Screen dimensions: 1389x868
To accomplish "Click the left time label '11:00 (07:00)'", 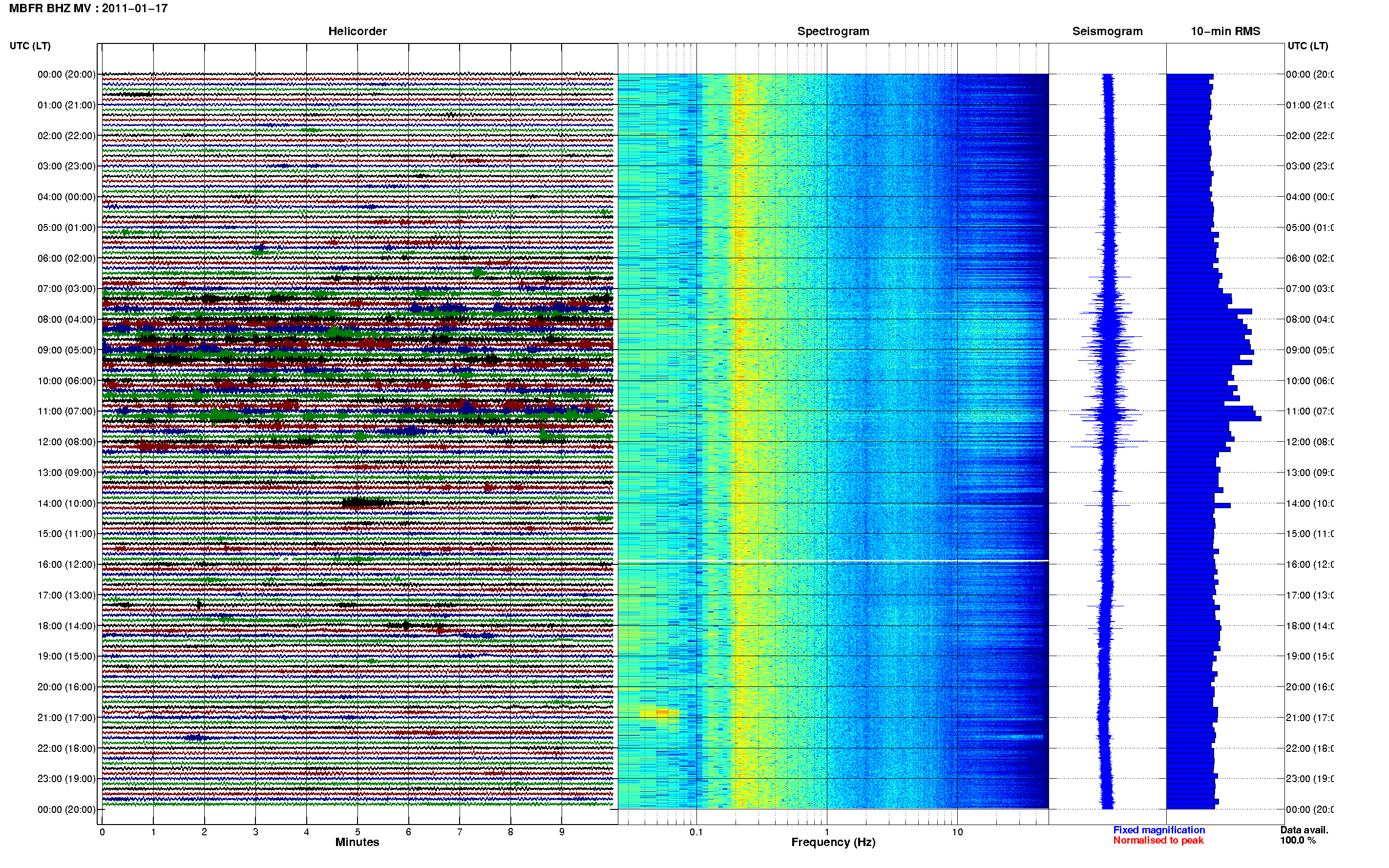I will 66,411.
